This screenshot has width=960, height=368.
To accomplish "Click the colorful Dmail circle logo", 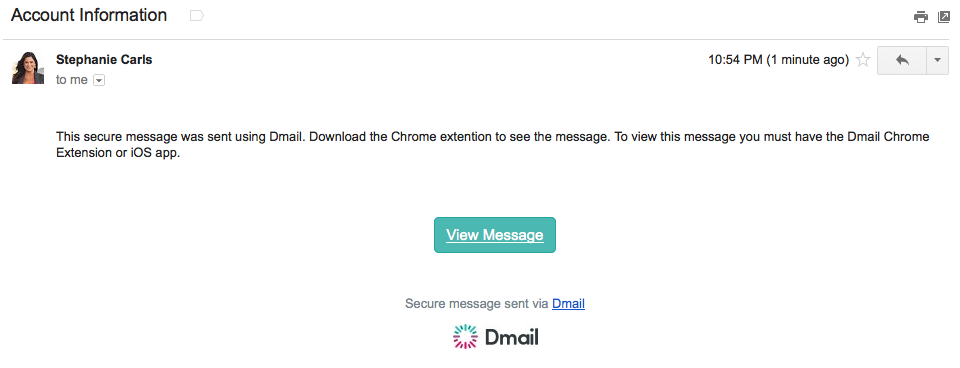I will 465,336.
